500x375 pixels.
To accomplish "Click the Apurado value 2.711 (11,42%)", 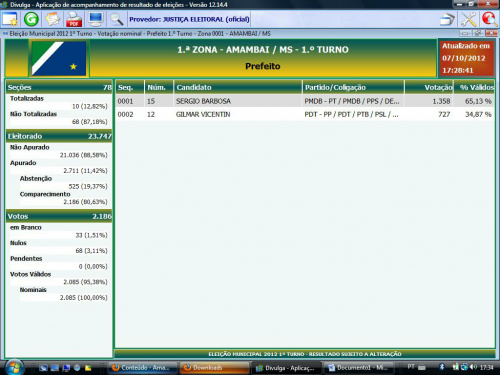I will 85,171.
